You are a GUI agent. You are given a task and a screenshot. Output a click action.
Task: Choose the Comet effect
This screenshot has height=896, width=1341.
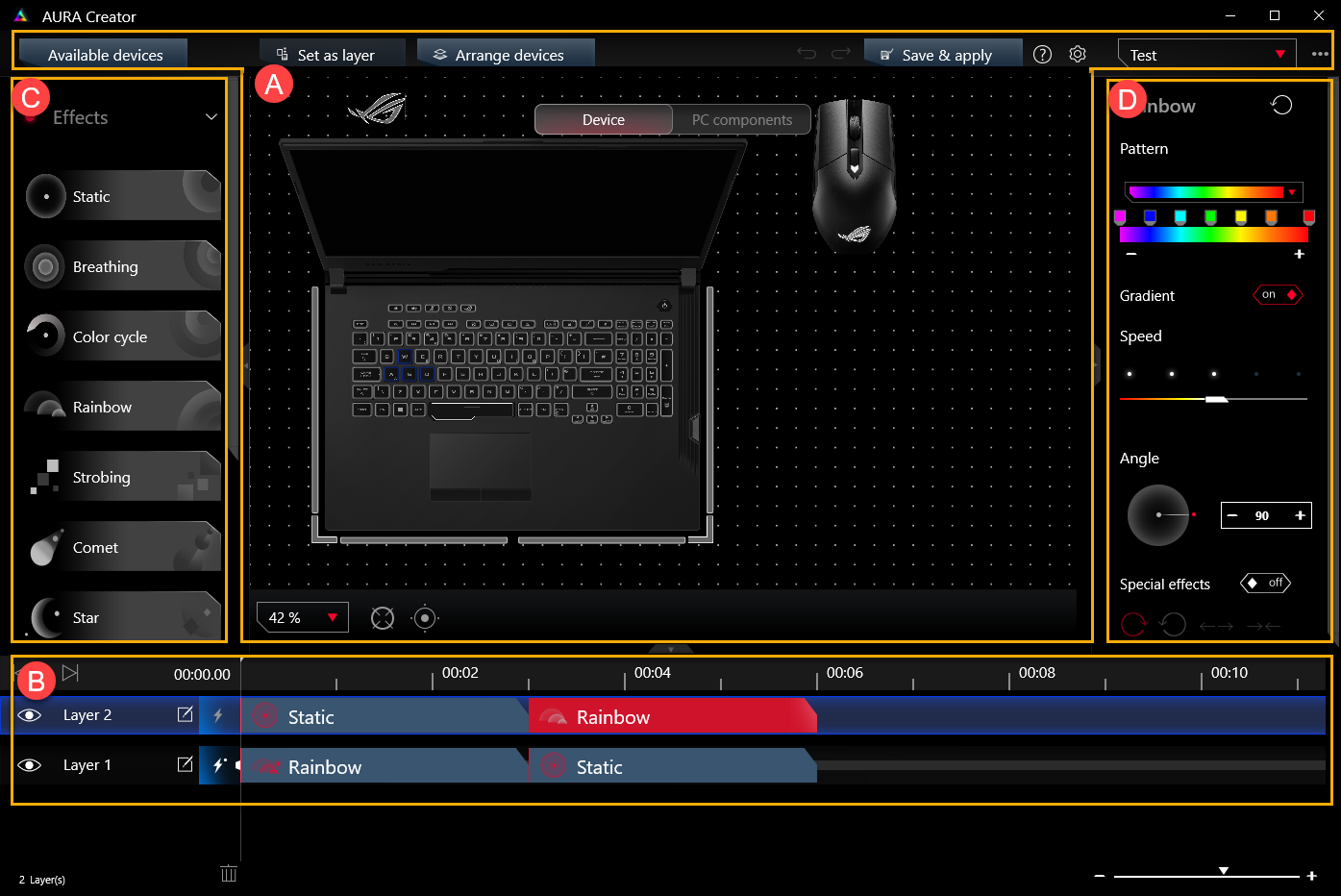122,547
